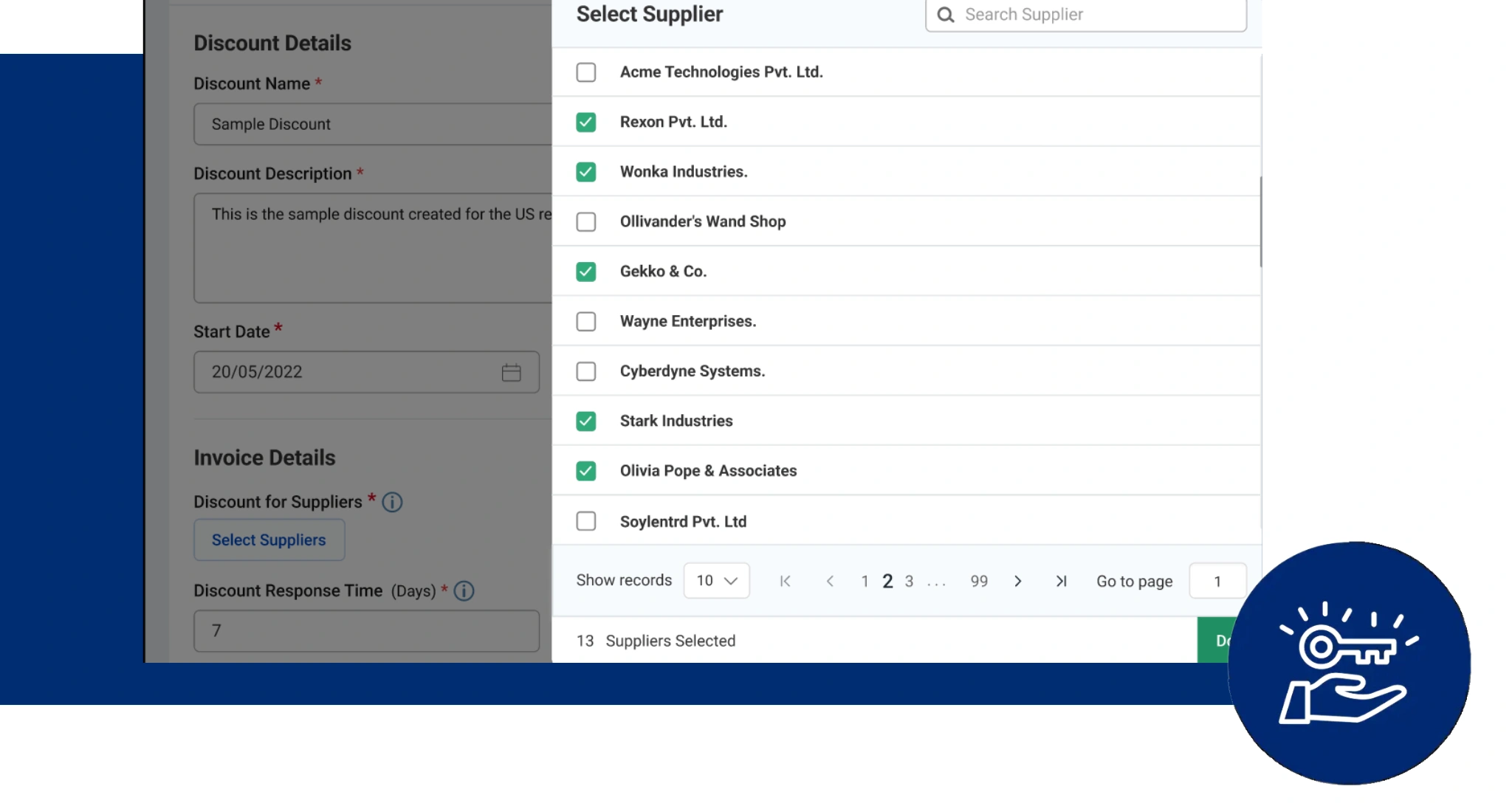Image resolution: width=1512 pixels, height=806 pixels.
Task: Click the green Done button
Action: coord(1216,640)
